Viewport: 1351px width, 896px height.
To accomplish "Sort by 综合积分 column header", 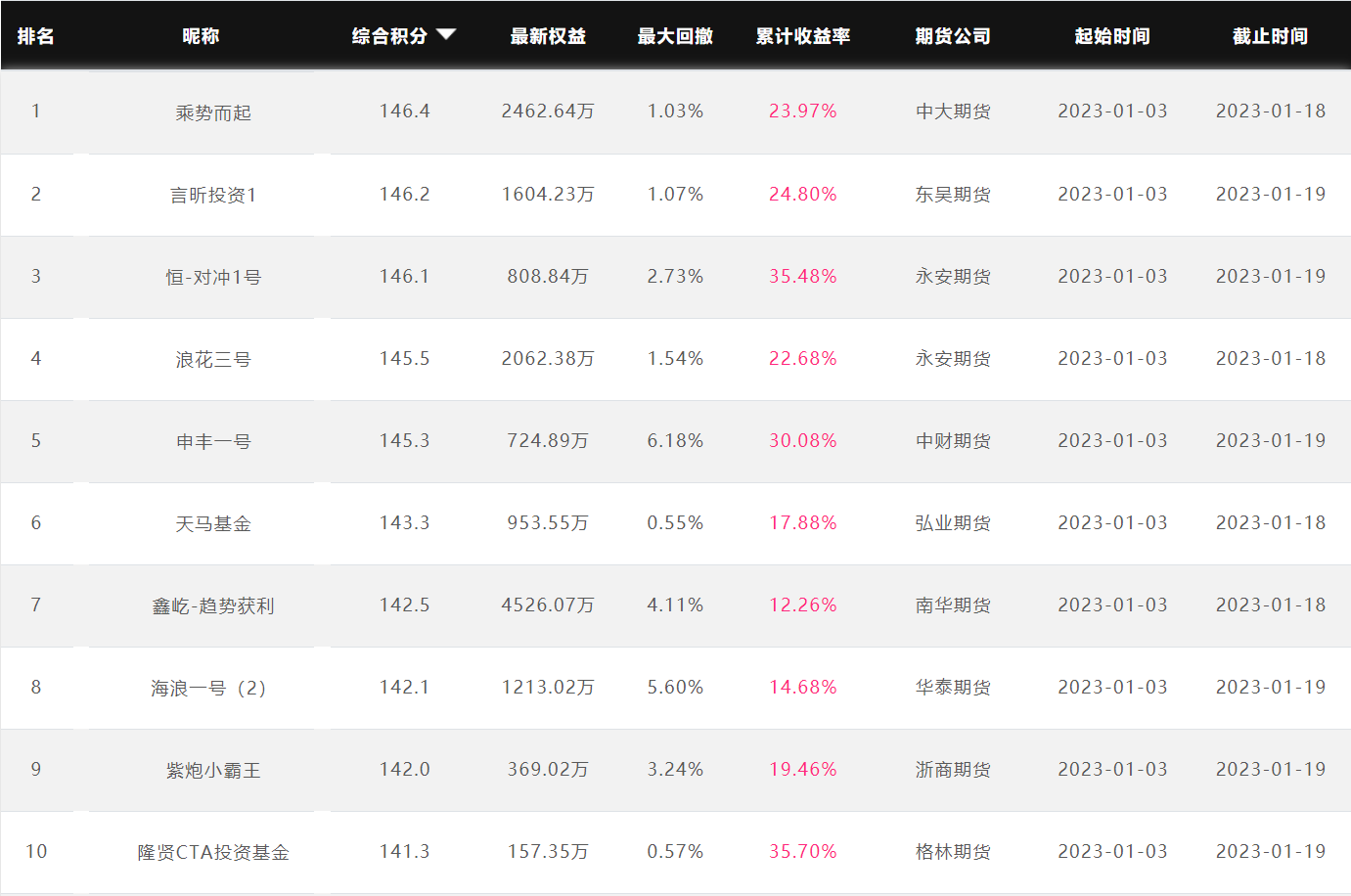I will [x=389, y=36].
